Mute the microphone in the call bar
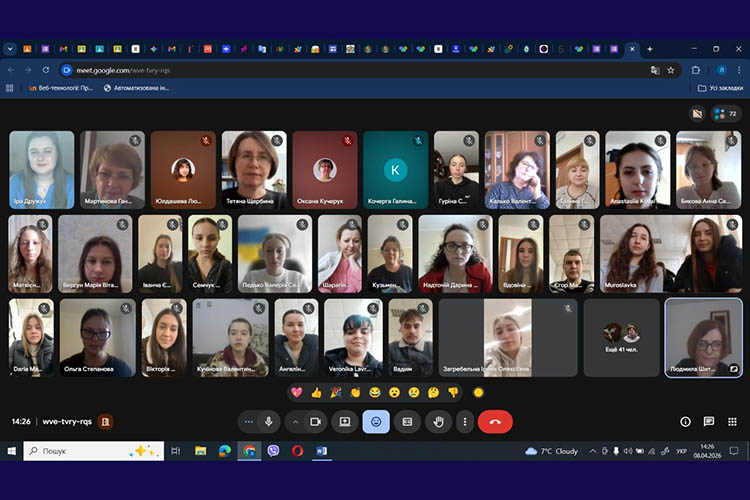This screenshot has width=750, height=500. click(269, 422)
